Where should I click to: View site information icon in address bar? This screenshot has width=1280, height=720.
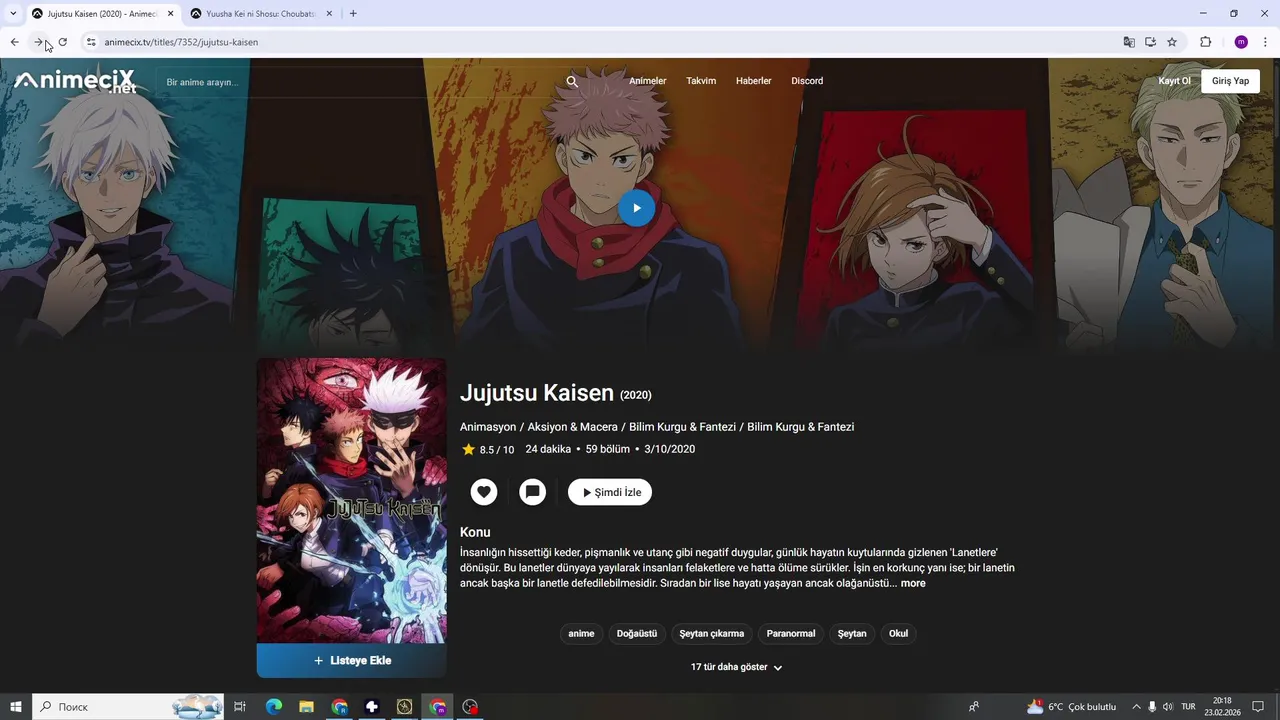91,42
